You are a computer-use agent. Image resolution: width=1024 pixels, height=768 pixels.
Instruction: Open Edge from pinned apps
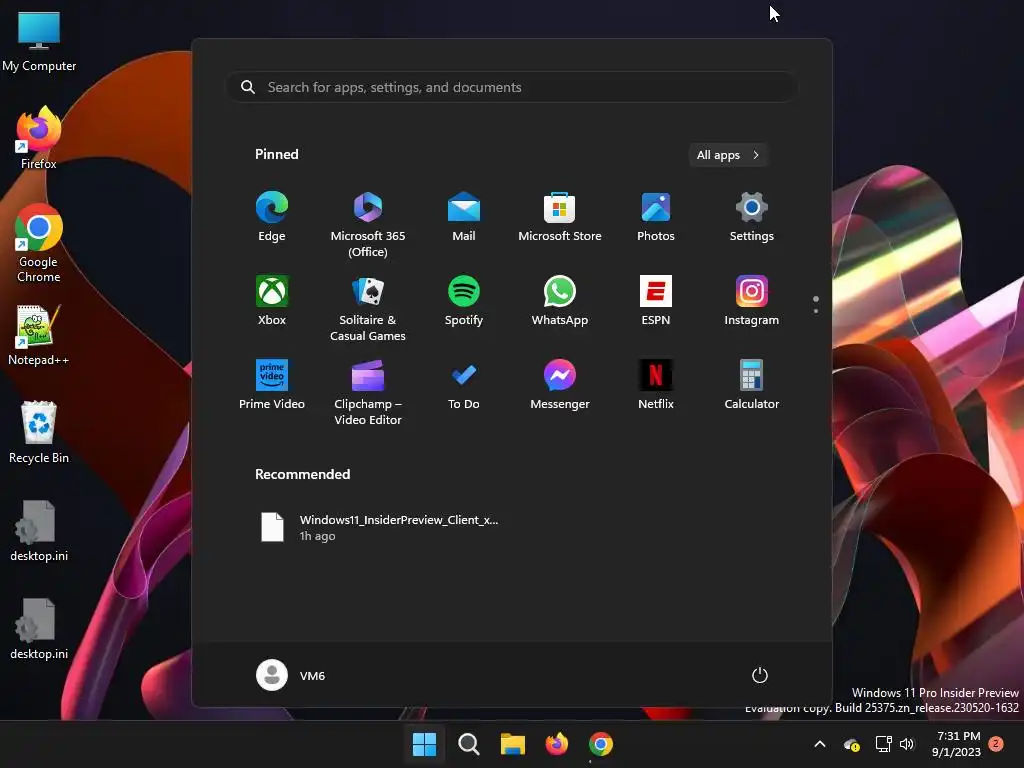[272, 217]
